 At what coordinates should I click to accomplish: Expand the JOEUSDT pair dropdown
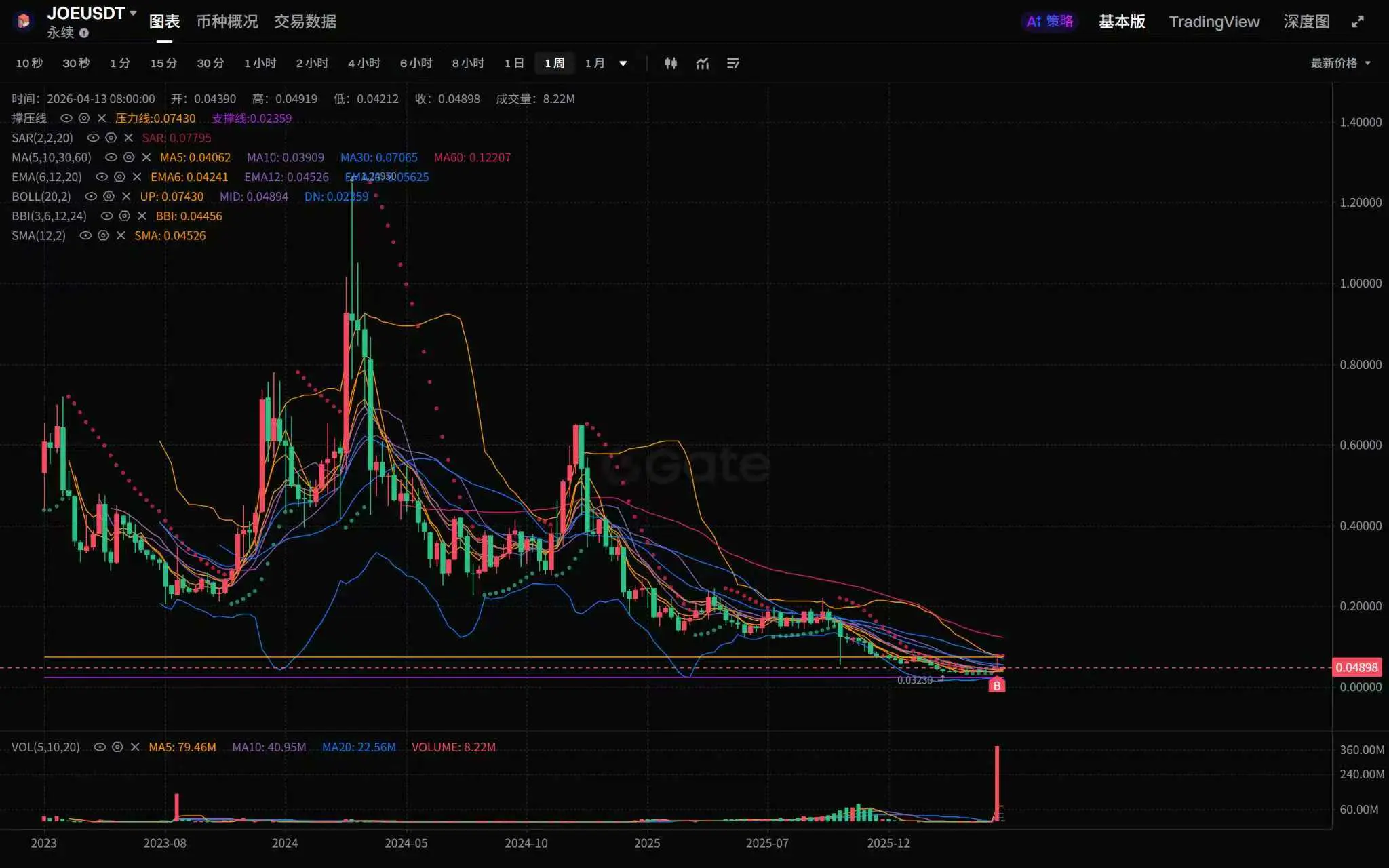coord(133,13)
